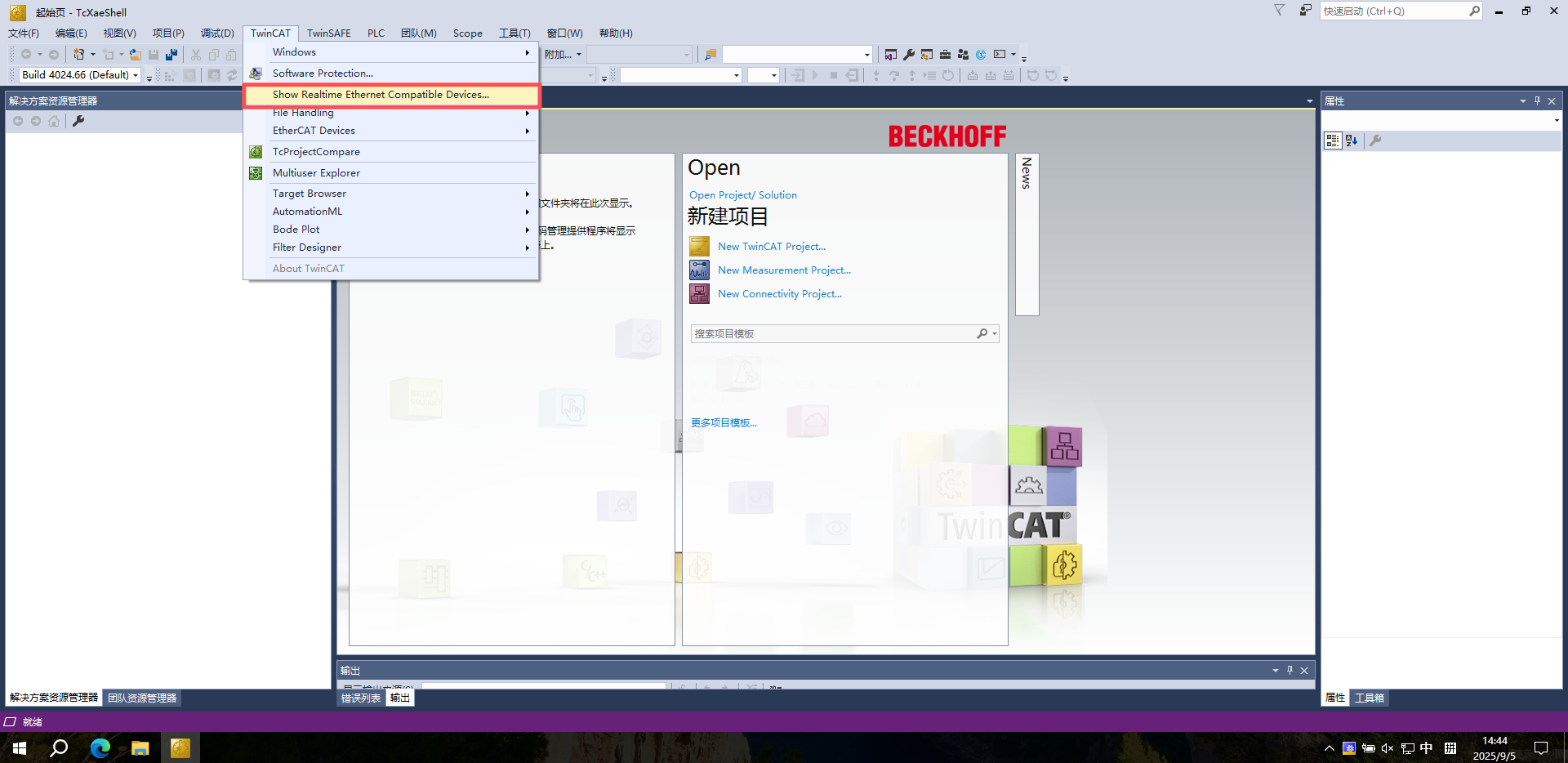Click the Reload Devices TwinCAT toolbar icon

(x=232, y=75)
